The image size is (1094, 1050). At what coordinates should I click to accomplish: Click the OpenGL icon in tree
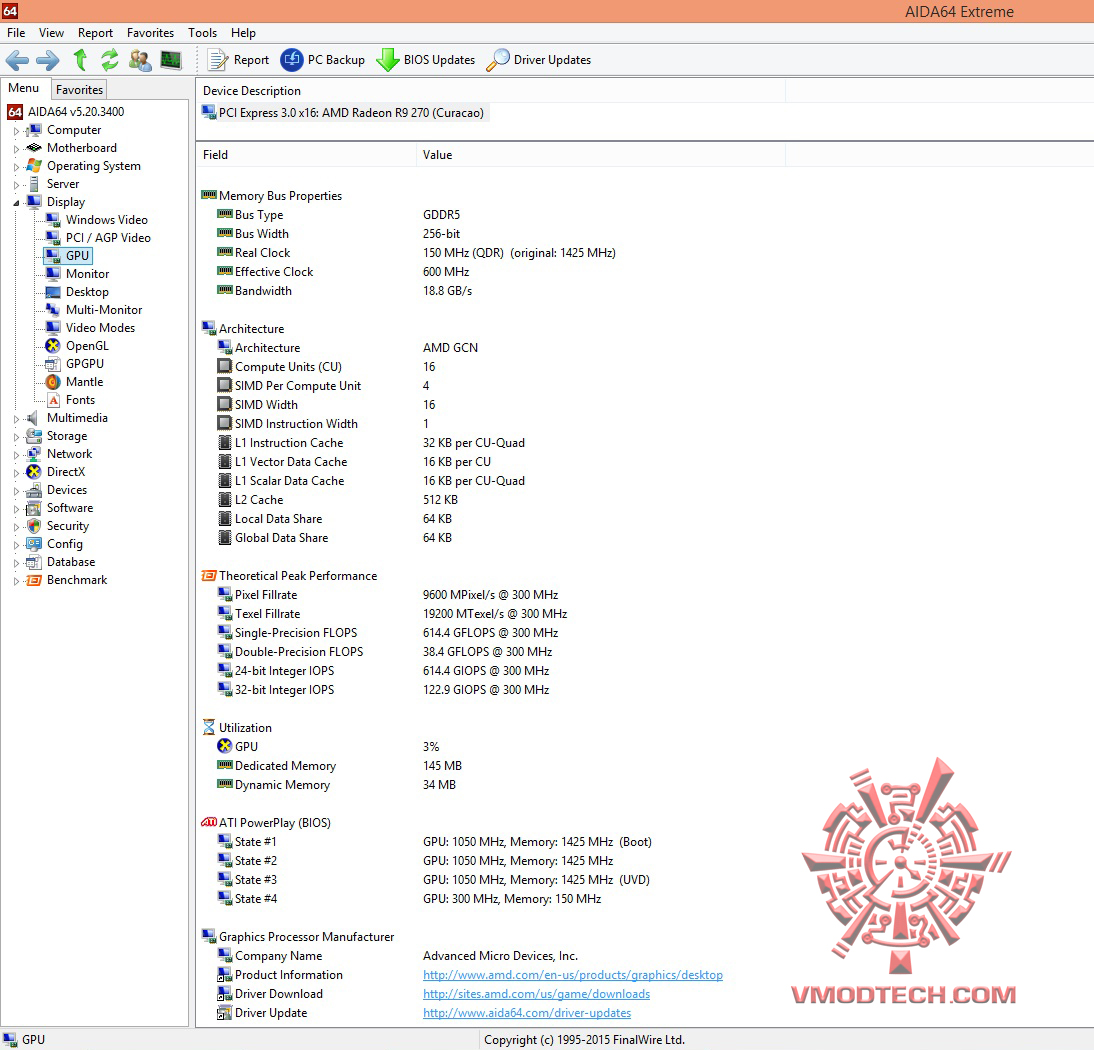53,346
